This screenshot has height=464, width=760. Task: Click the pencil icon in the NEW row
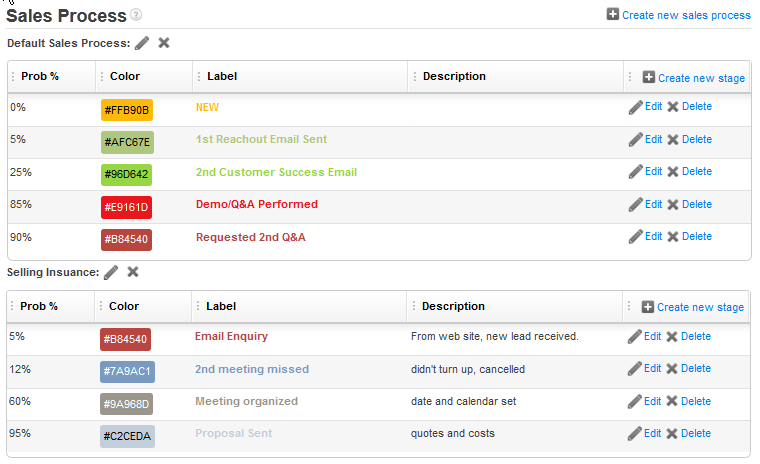tap(635, 107)
